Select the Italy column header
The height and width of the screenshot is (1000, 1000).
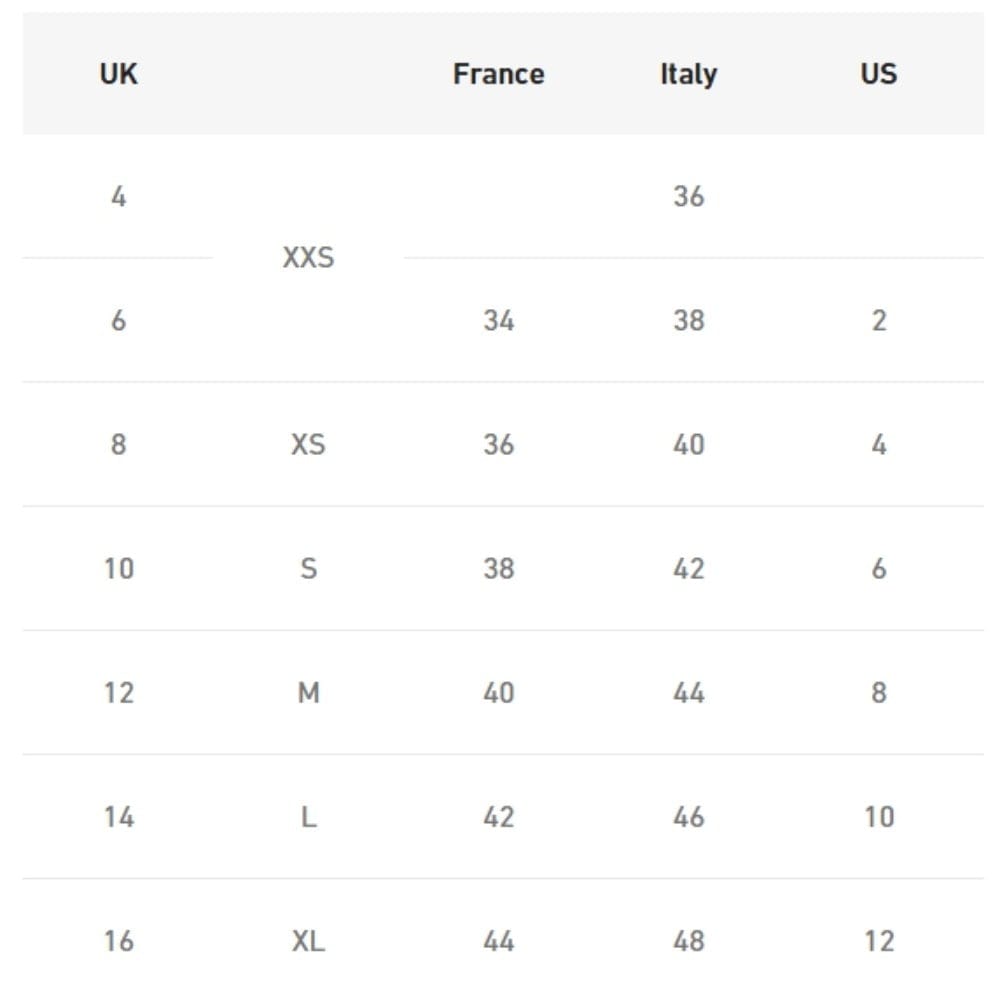coord(688,74)
